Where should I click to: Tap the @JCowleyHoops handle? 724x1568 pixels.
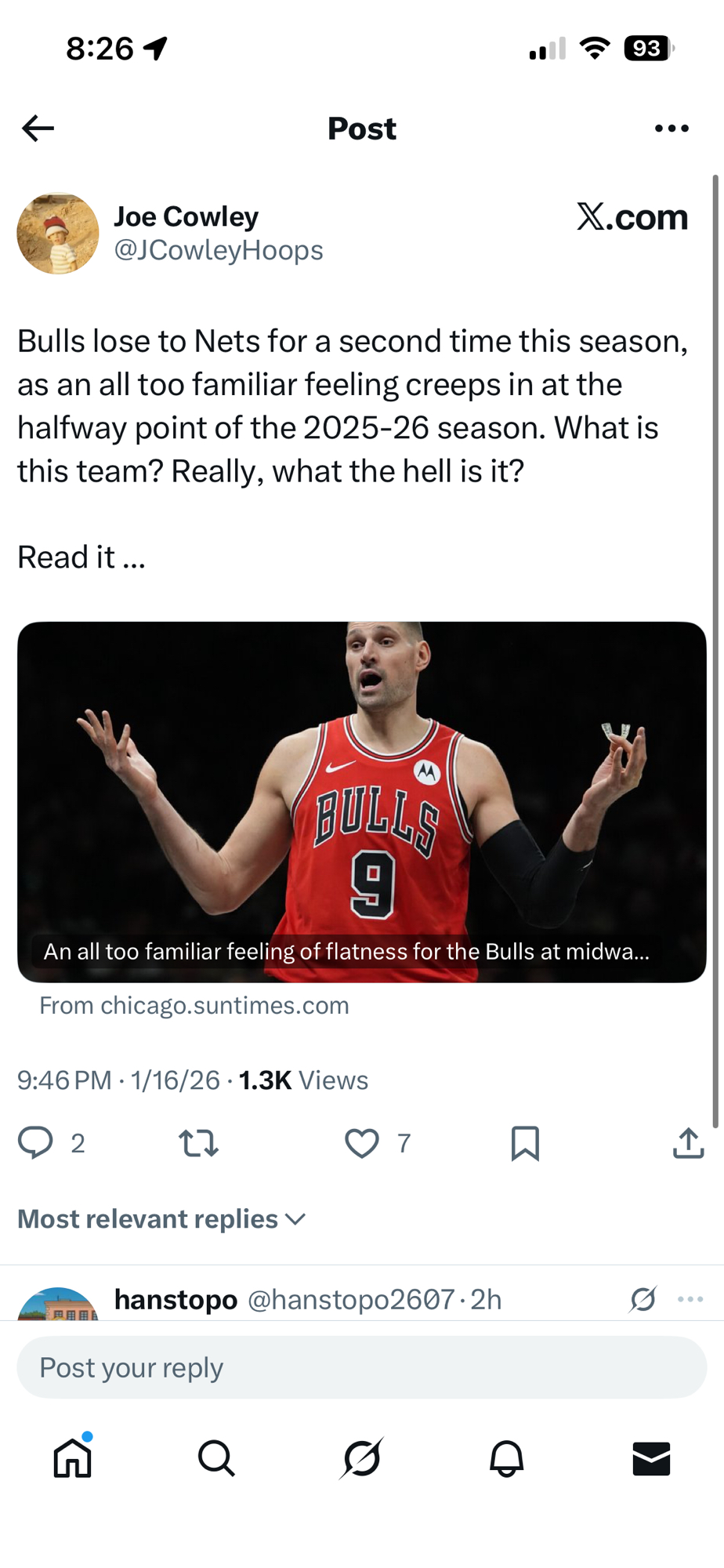[219, 250]
